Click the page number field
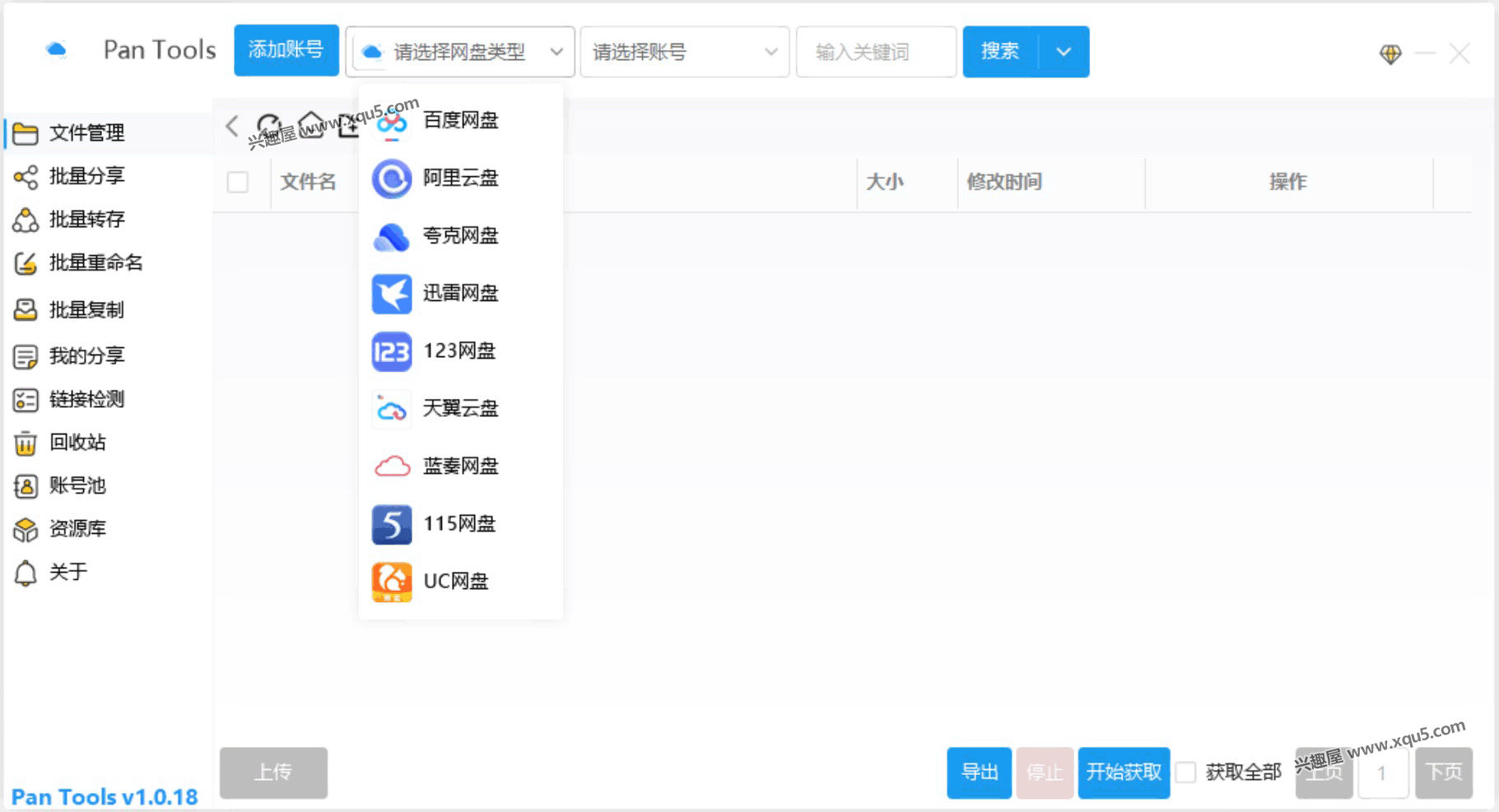 coord(1383,773)
